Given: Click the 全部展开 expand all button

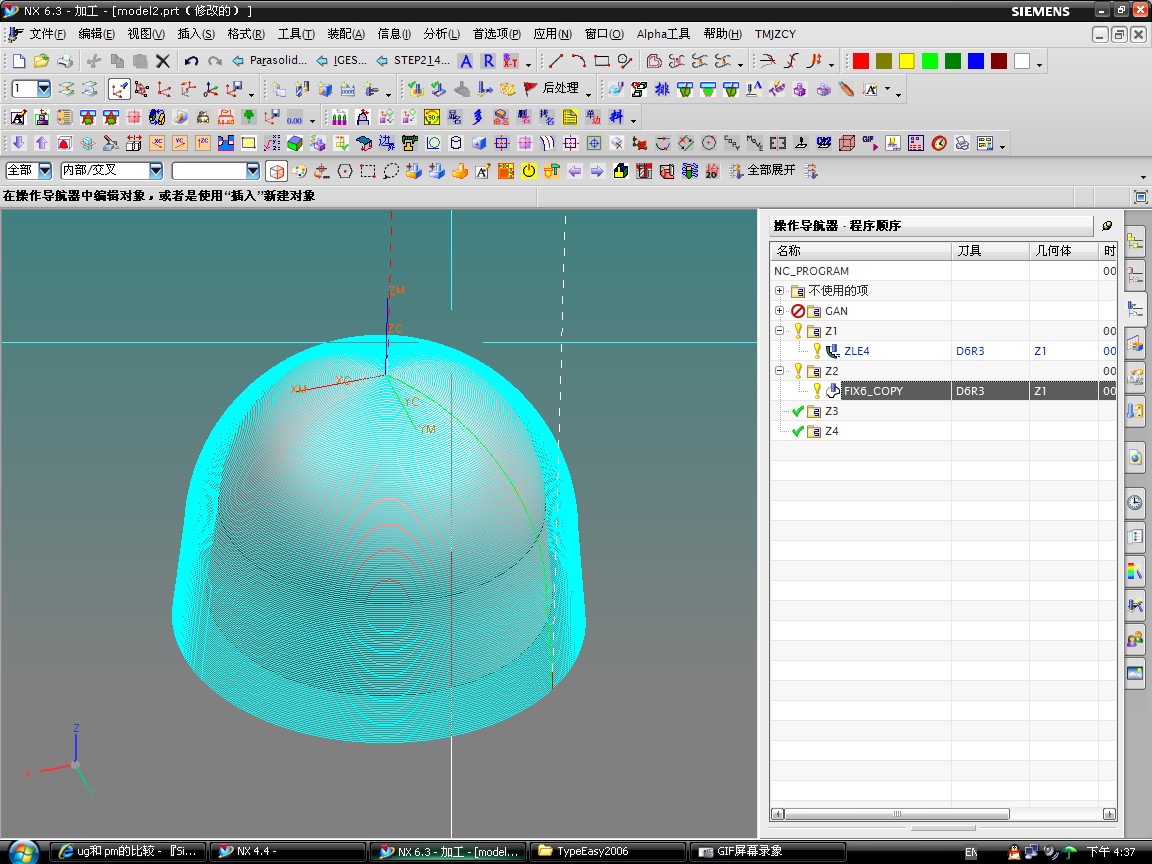Looking at the screenshot, I should 770,171.
